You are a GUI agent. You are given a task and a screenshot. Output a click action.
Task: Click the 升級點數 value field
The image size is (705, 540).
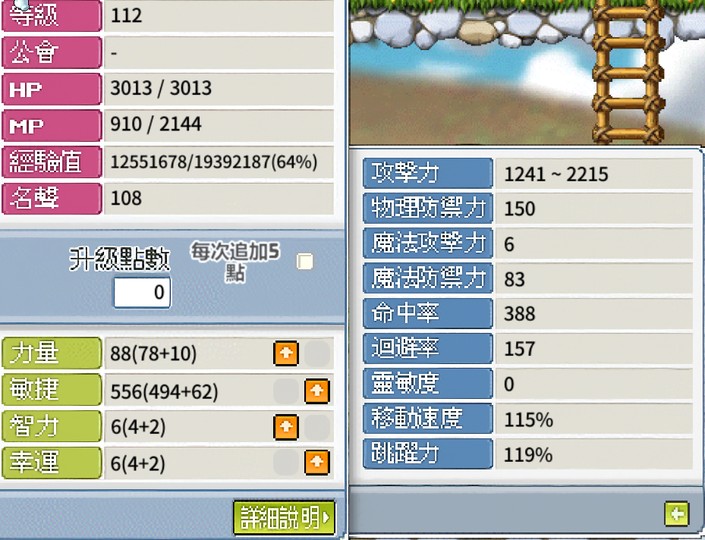pyautogui.click(x=142, y=292)
